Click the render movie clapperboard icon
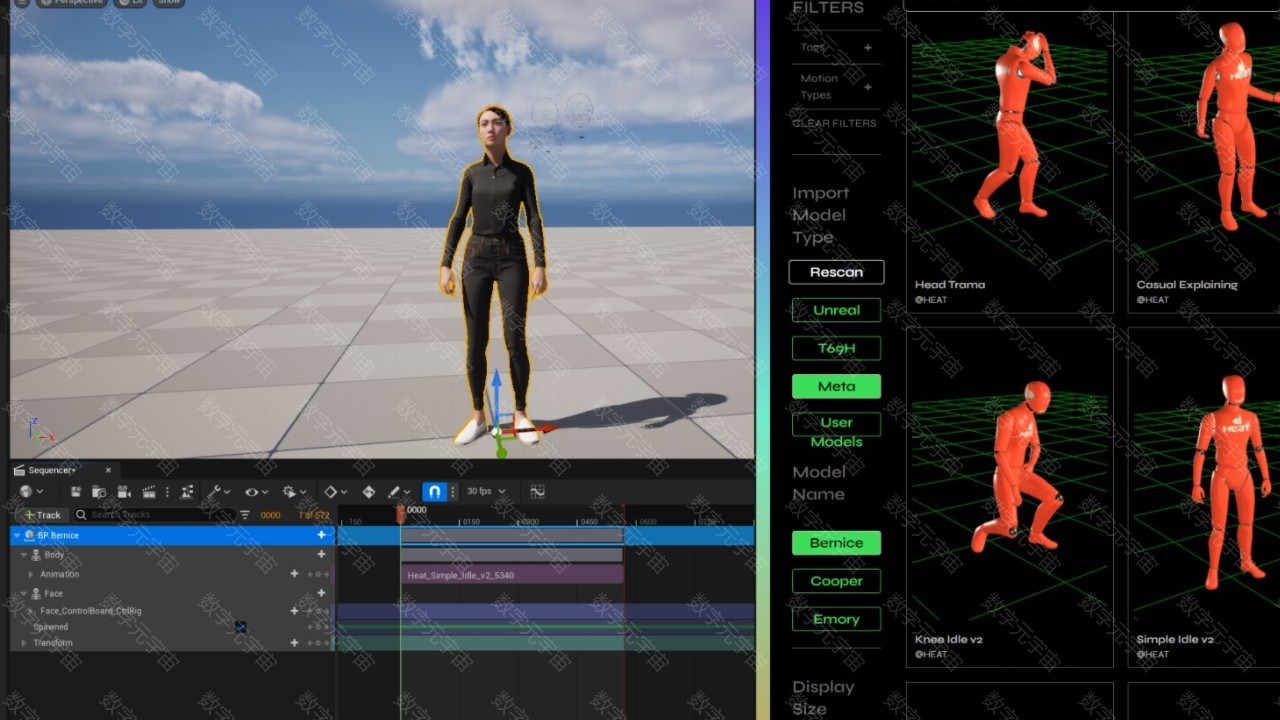Image resolution: width=1280 pixels, height=720 pixels. click(149, 492)
